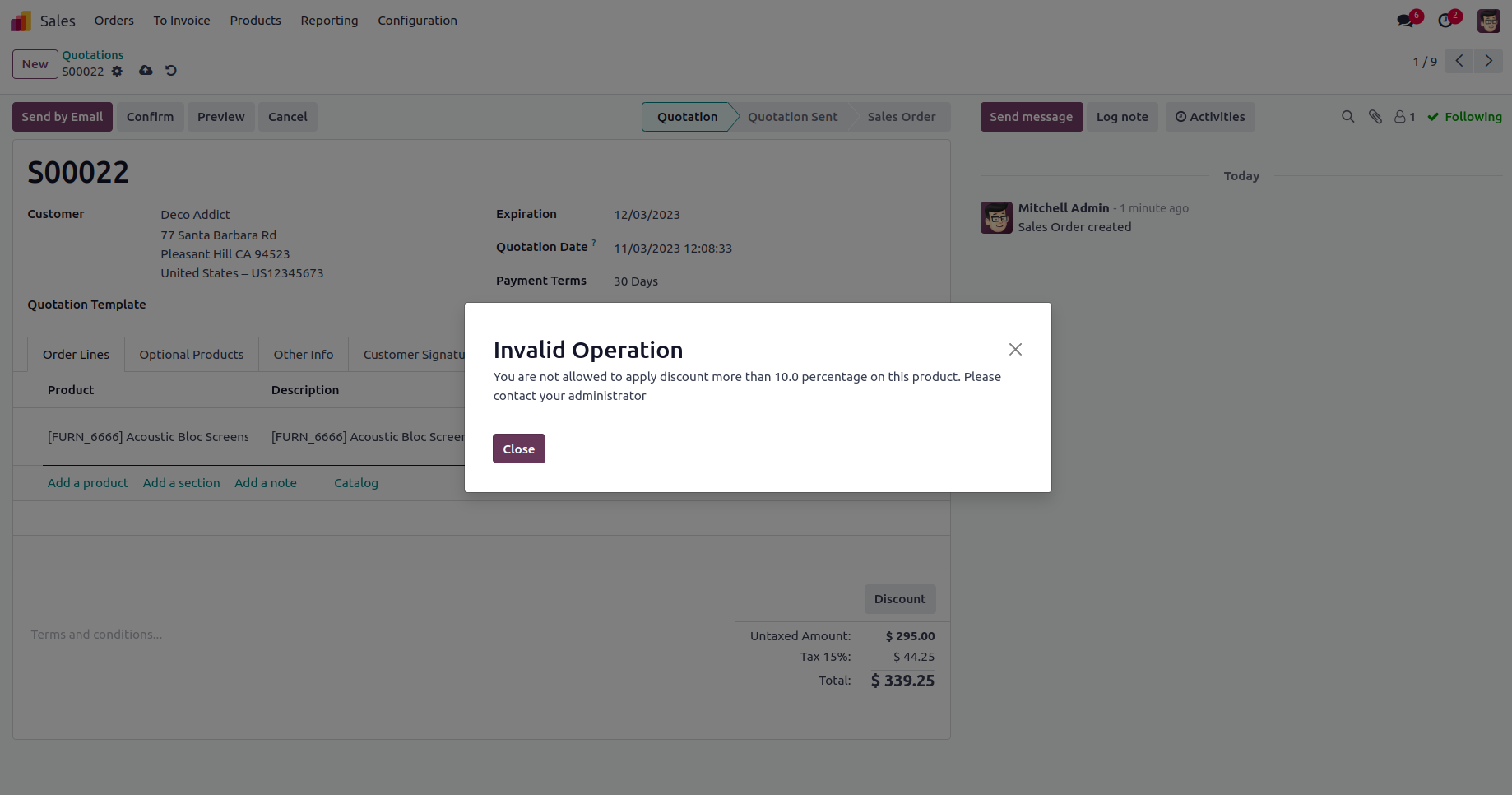Viewport: 1512px width, 795px height.
Task: Open the Reporting menu
Action: (x=329, y=21)
